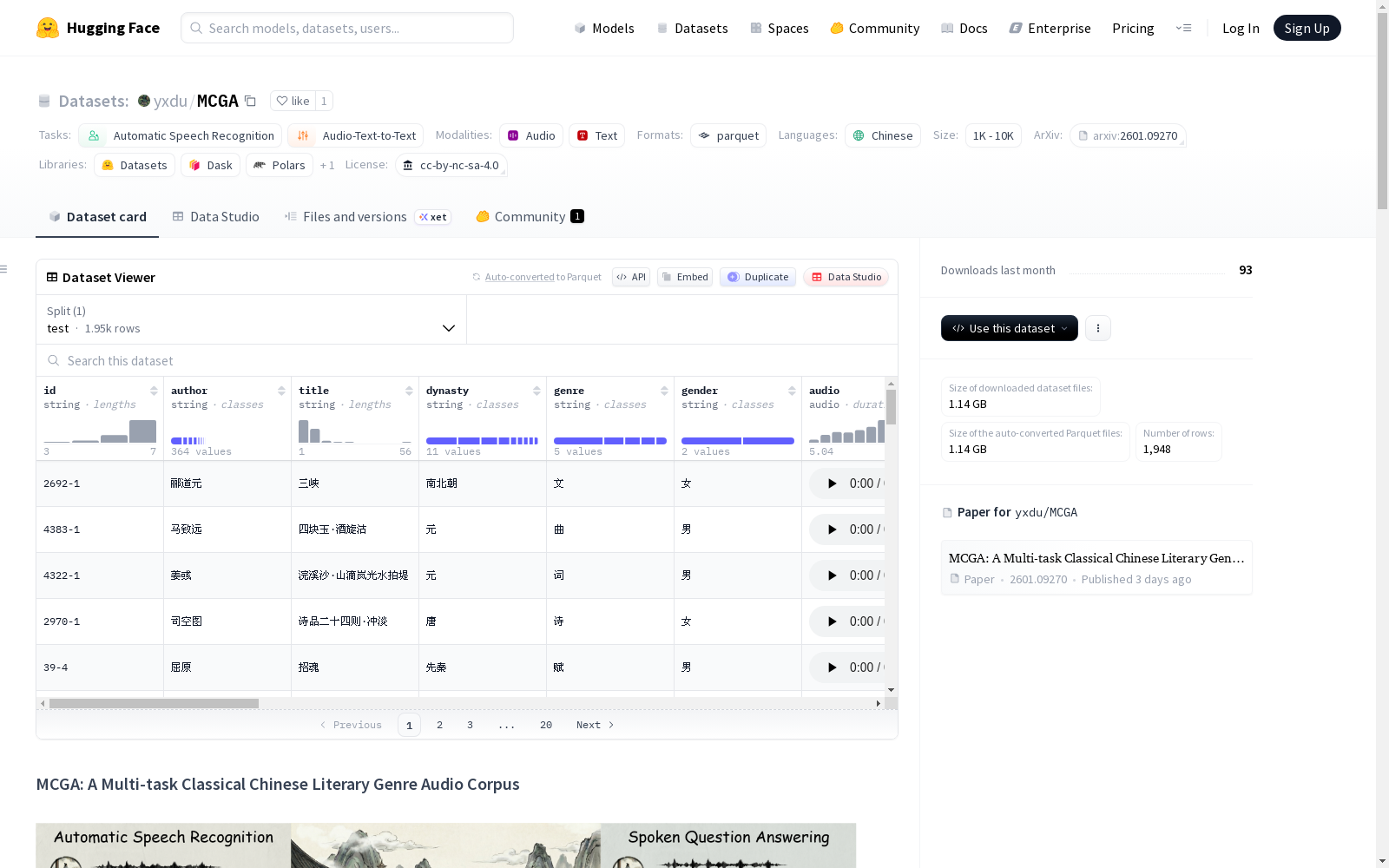Filter by the Text modality tag
The width and height of the screenshot is (1389, 868).
(x=596, y=135)
